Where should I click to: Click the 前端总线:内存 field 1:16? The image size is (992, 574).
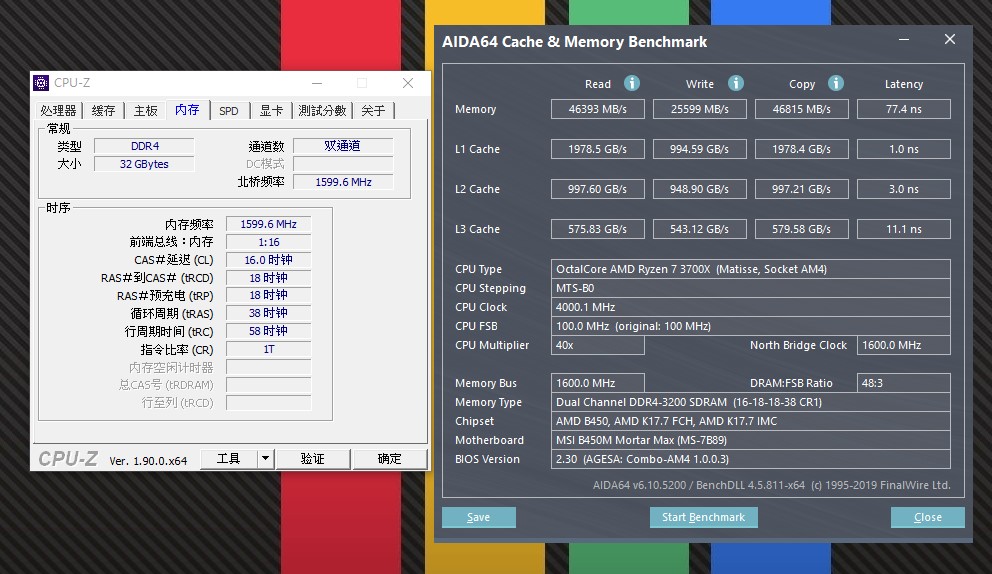268,242
